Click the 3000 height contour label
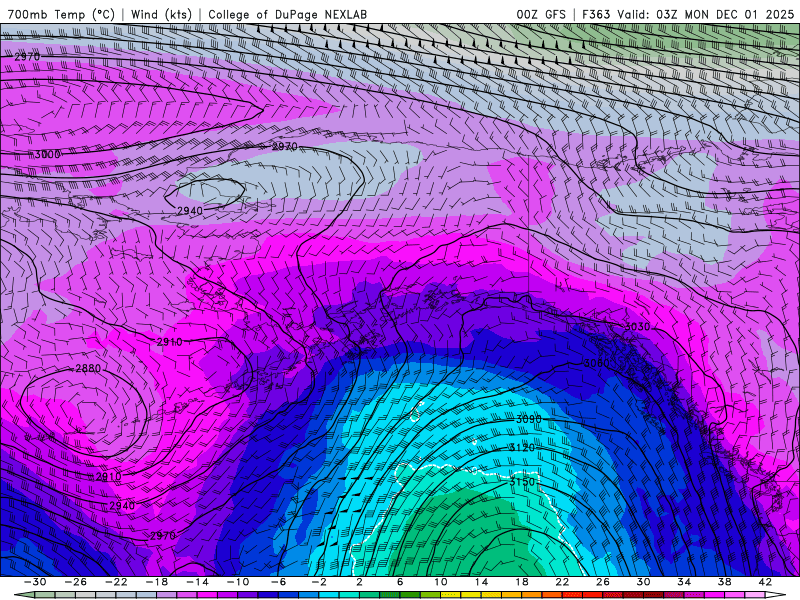 tap(47, 155)
